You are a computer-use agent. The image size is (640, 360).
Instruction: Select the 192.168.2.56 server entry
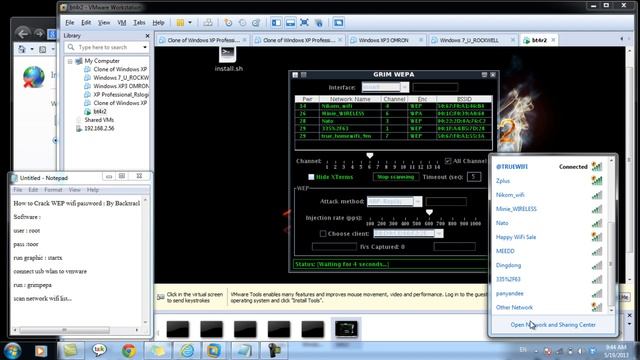coord(99,129)
